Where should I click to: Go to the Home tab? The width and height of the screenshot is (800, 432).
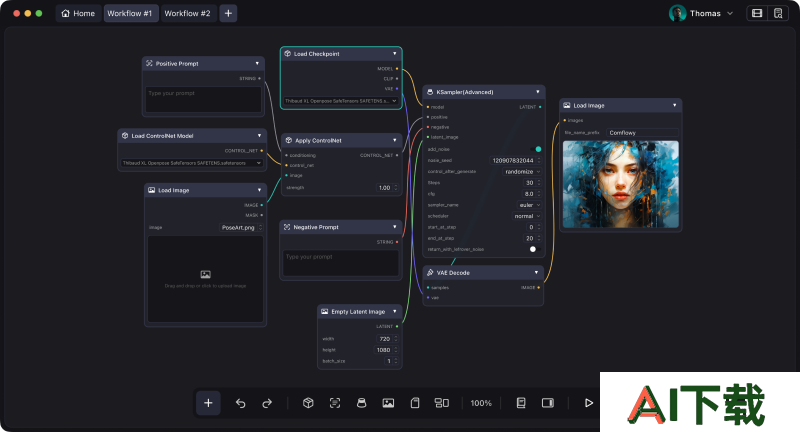[77, 13]
